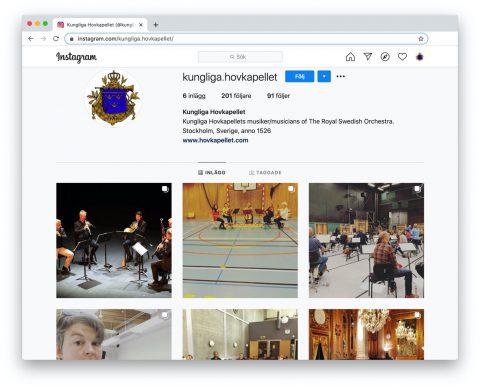Screen dimensions: 480x389
Task: Bookmark page with the star icon
Action: [x=421, y=39]
